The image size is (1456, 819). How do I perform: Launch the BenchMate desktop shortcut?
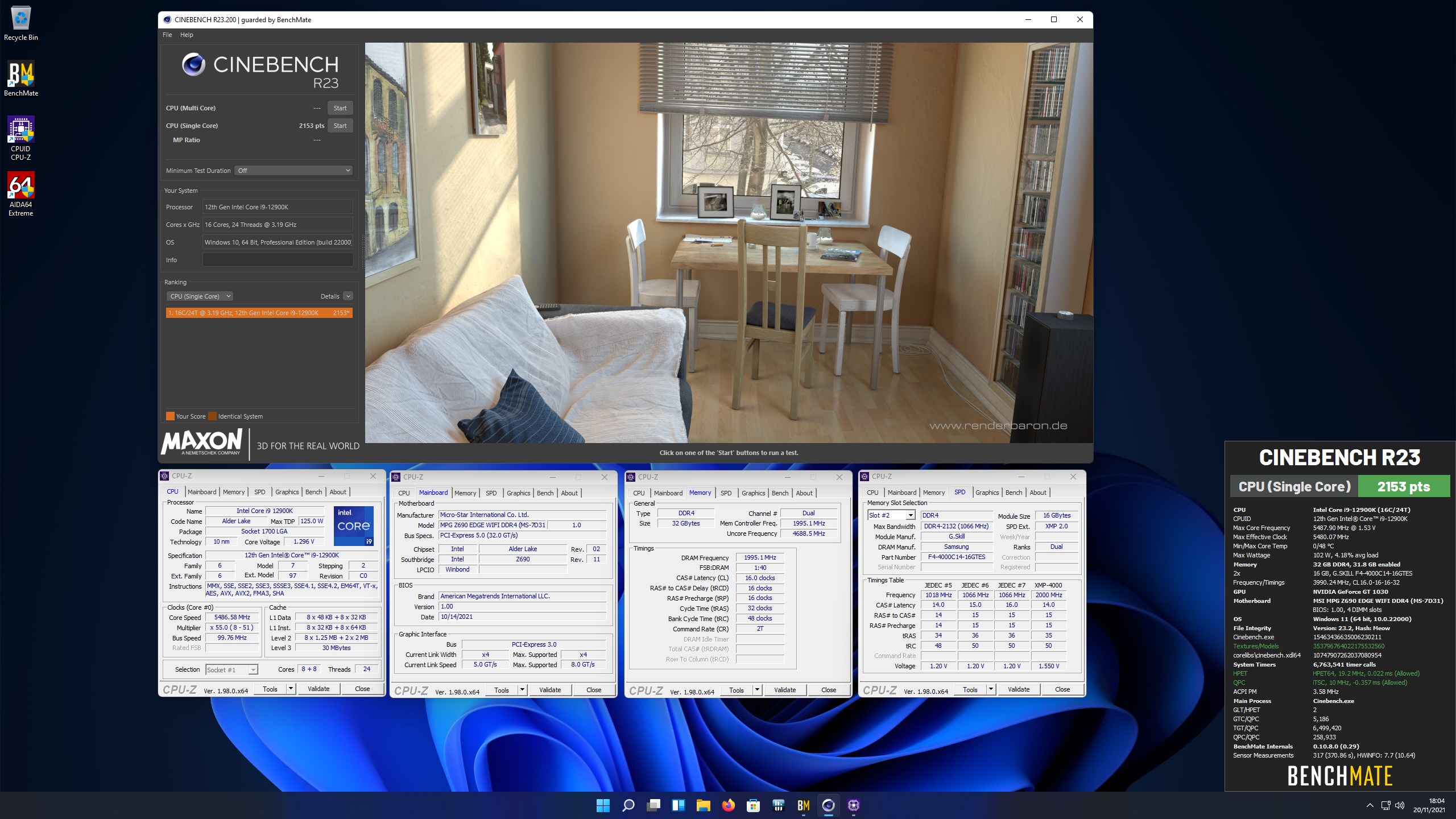(20, 78)
